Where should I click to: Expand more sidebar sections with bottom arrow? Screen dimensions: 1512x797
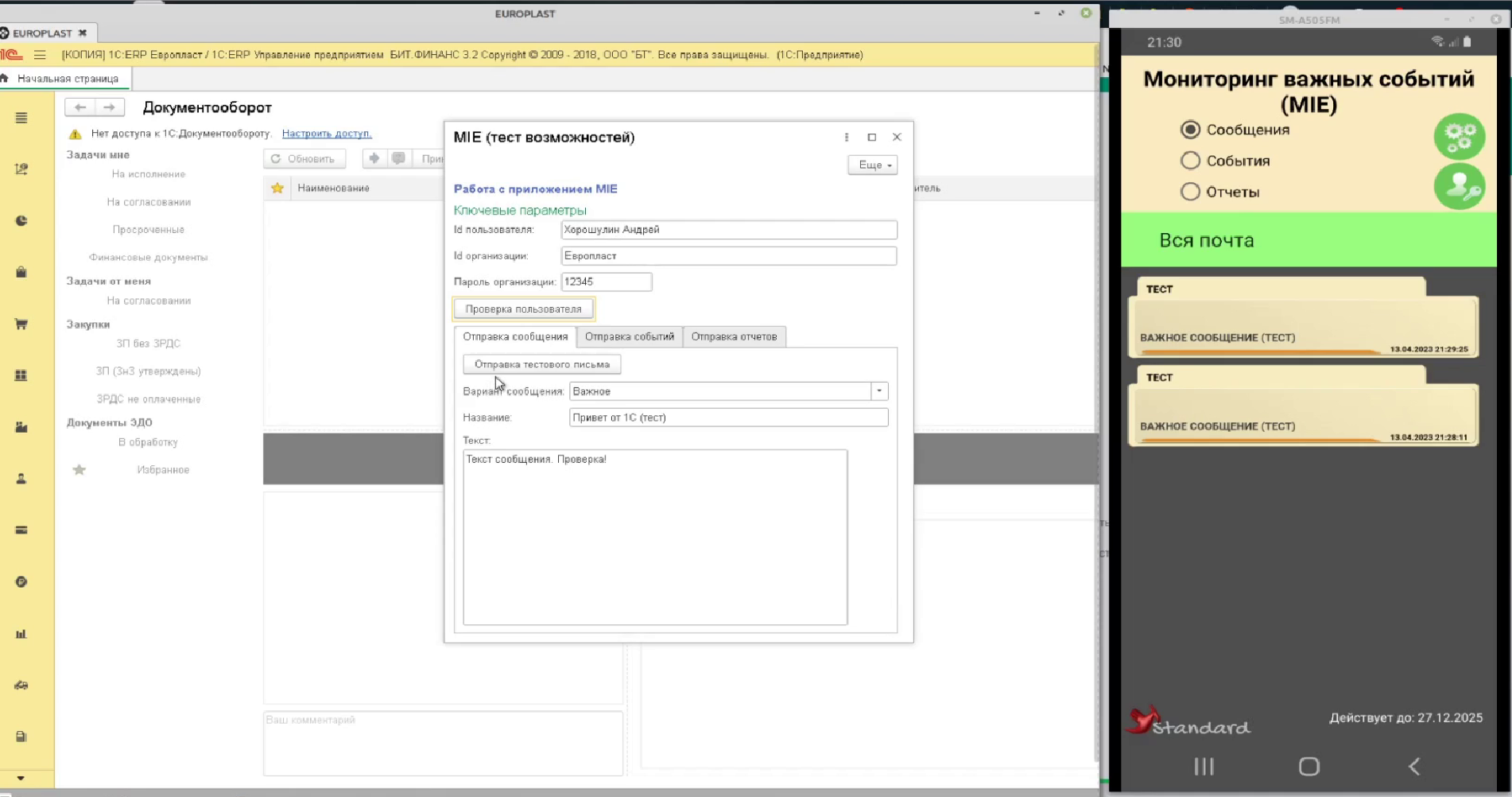(x=21, y=778)
